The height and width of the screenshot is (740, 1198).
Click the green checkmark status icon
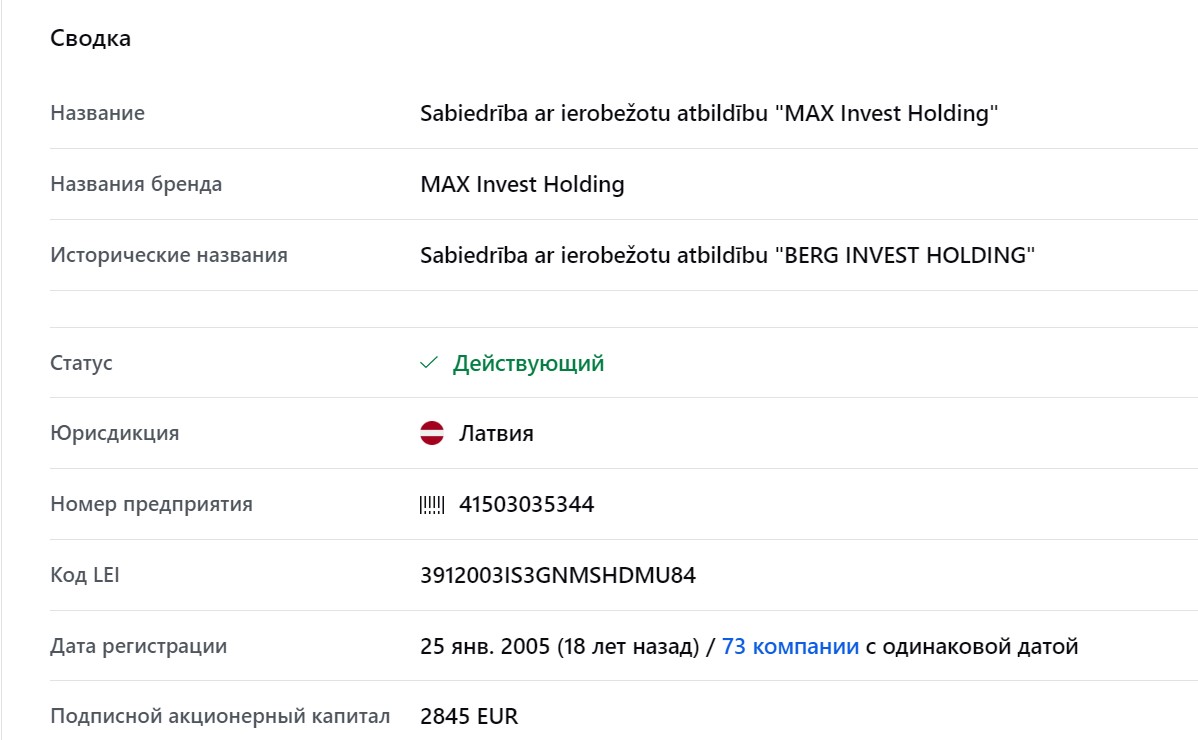click(429, 363)
